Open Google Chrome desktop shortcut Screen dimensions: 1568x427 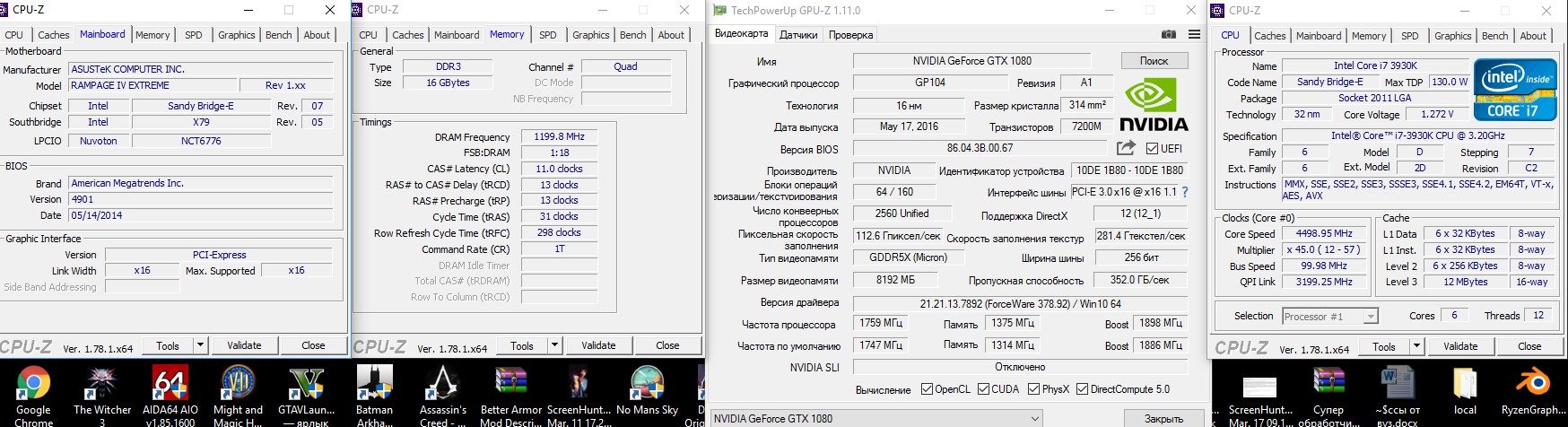click(33, 393)
